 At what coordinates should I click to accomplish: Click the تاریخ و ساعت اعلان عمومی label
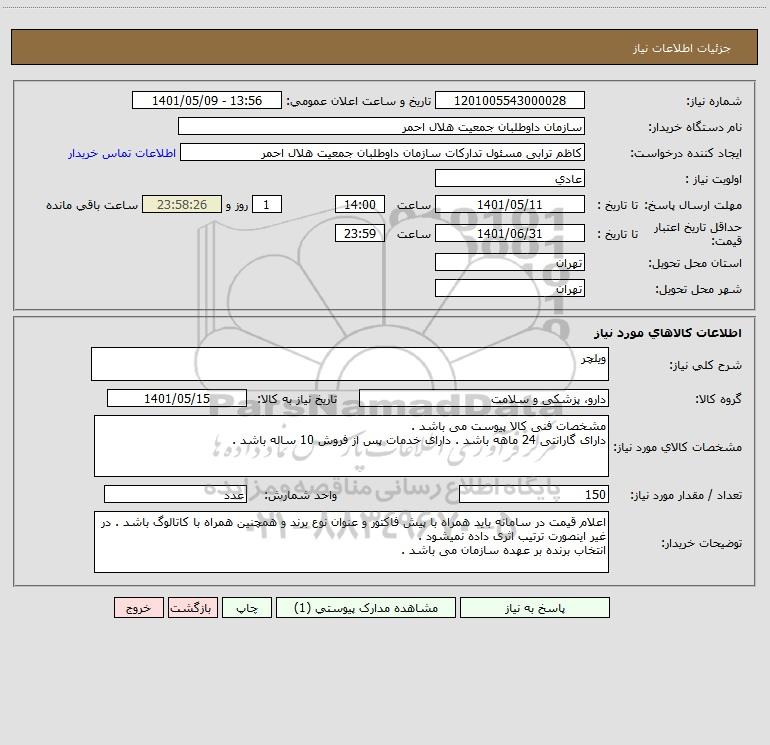358,101
